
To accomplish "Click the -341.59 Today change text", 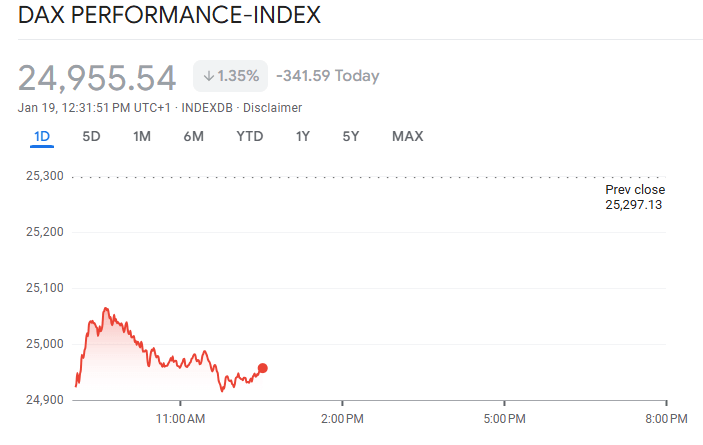I will pos(327,76).
